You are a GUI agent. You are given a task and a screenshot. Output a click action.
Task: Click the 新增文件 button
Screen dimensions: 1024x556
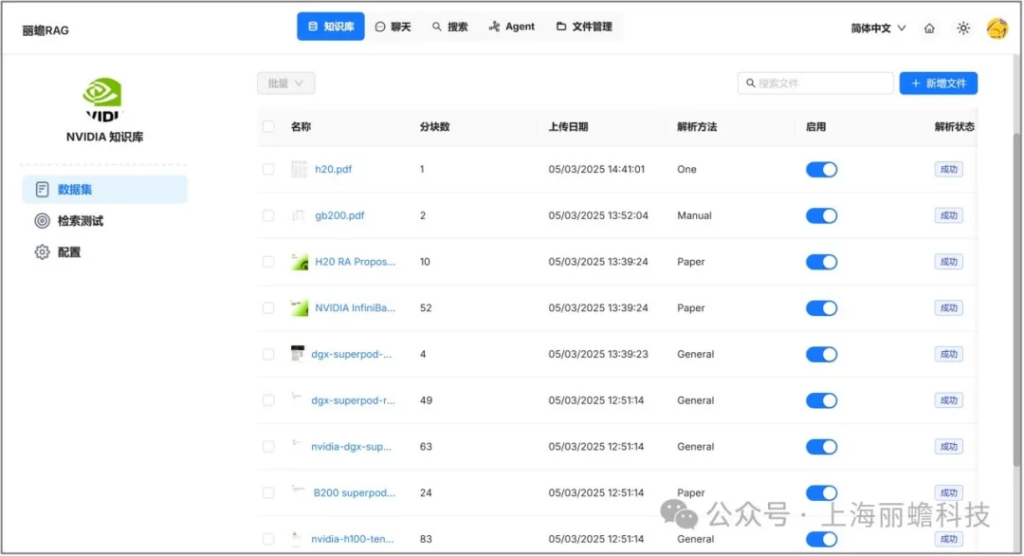[938, 83]
